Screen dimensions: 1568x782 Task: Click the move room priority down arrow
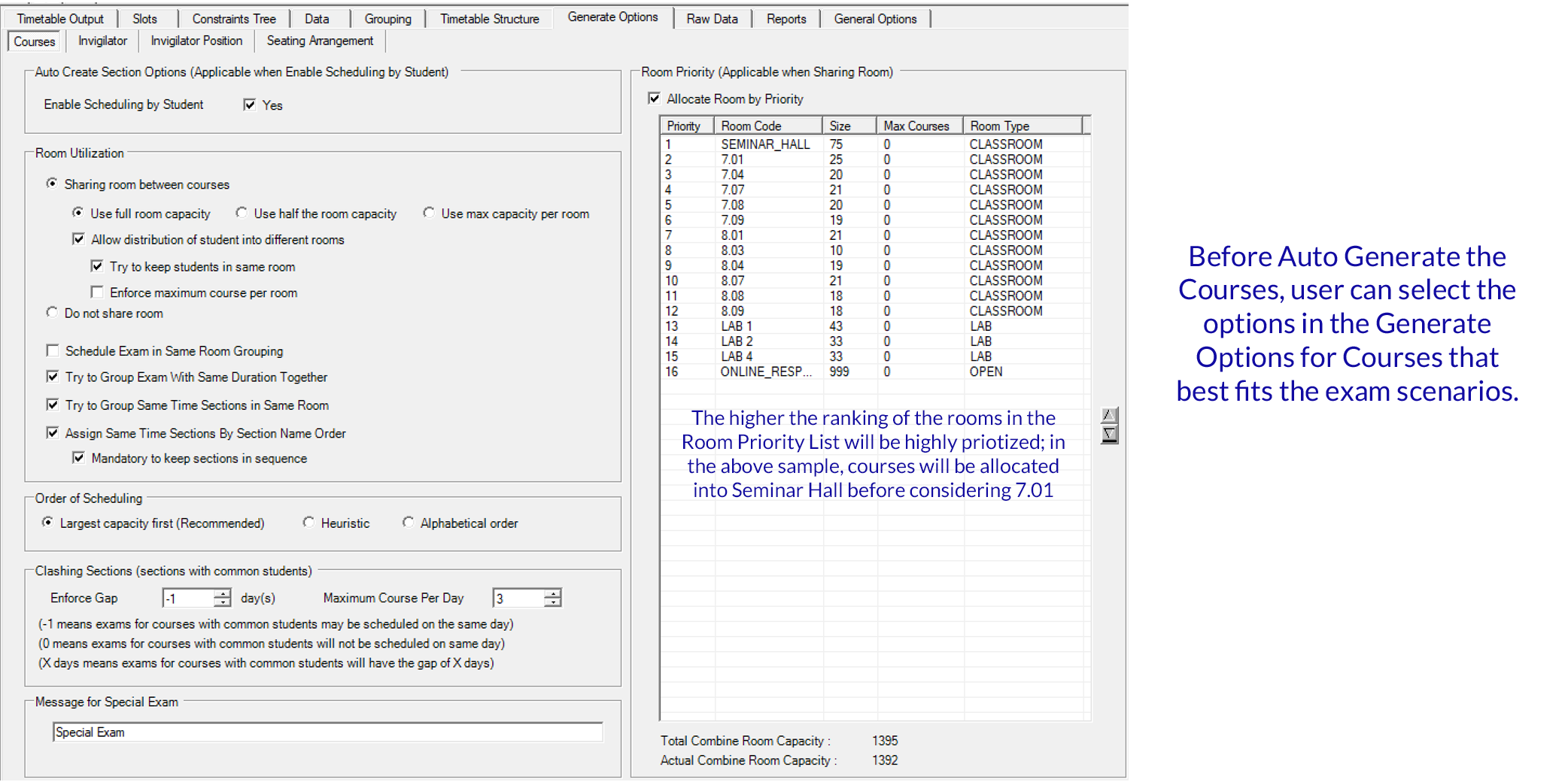[1108, 435]
